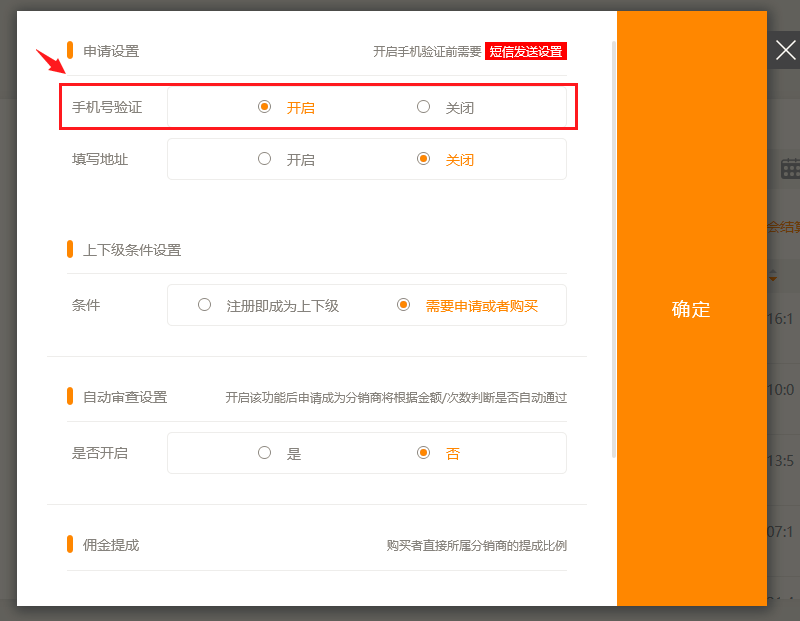Image resolution: width=800 pixels, height=621 pixels.
Task: Click the sort arrow icon in table header
Action: tap(773, 275)
